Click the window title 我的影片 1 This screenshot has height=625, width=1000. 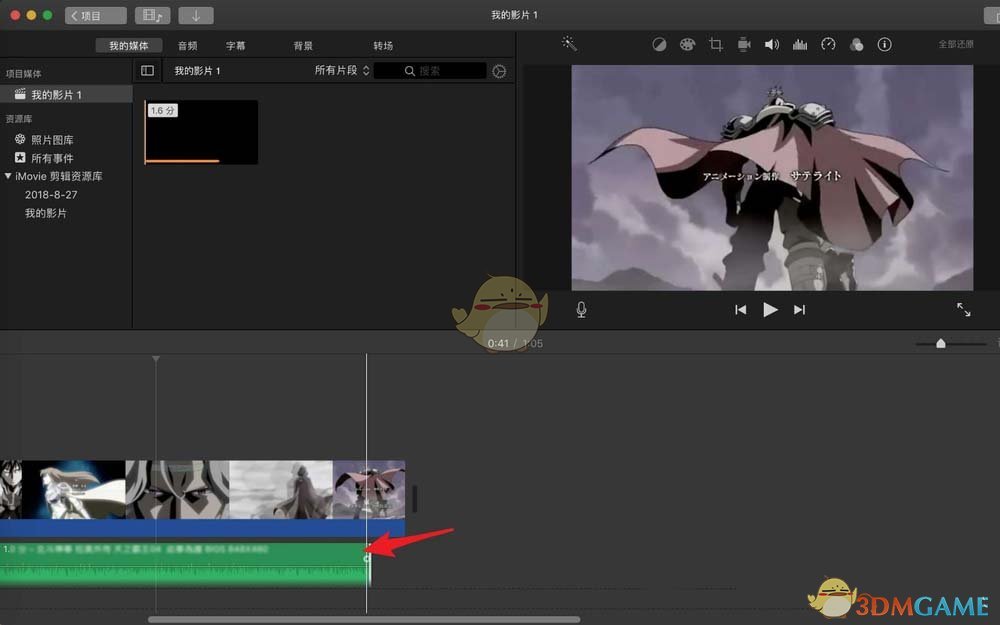coord(514,15)
